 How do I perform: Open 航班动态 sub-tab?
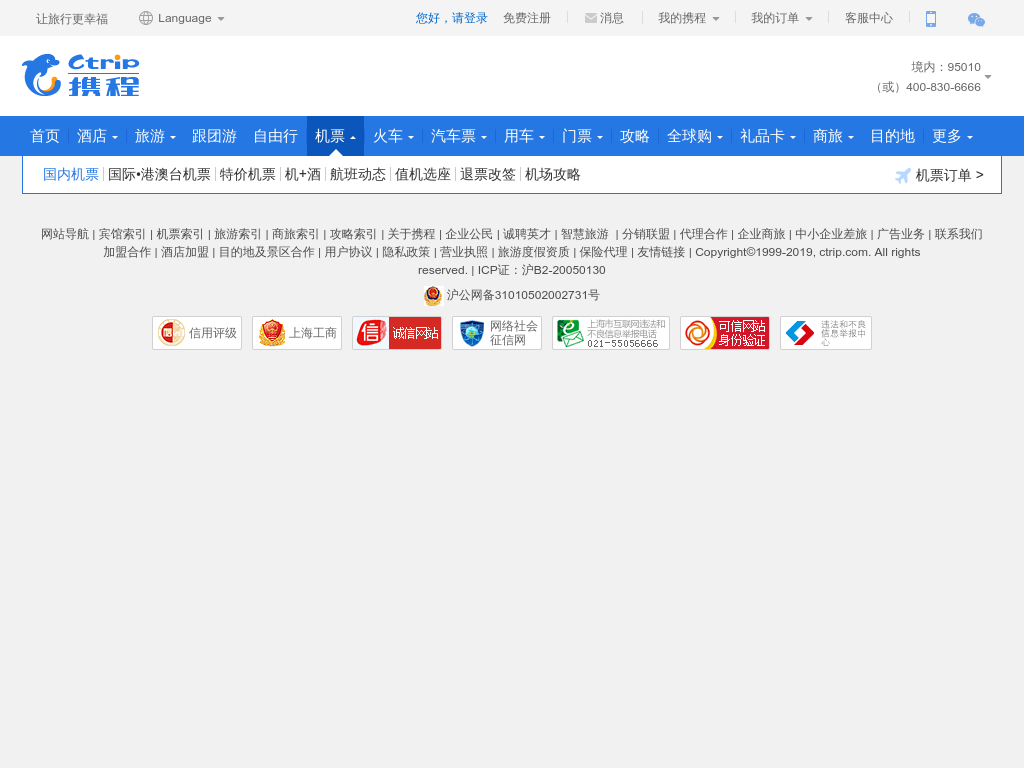358,174
